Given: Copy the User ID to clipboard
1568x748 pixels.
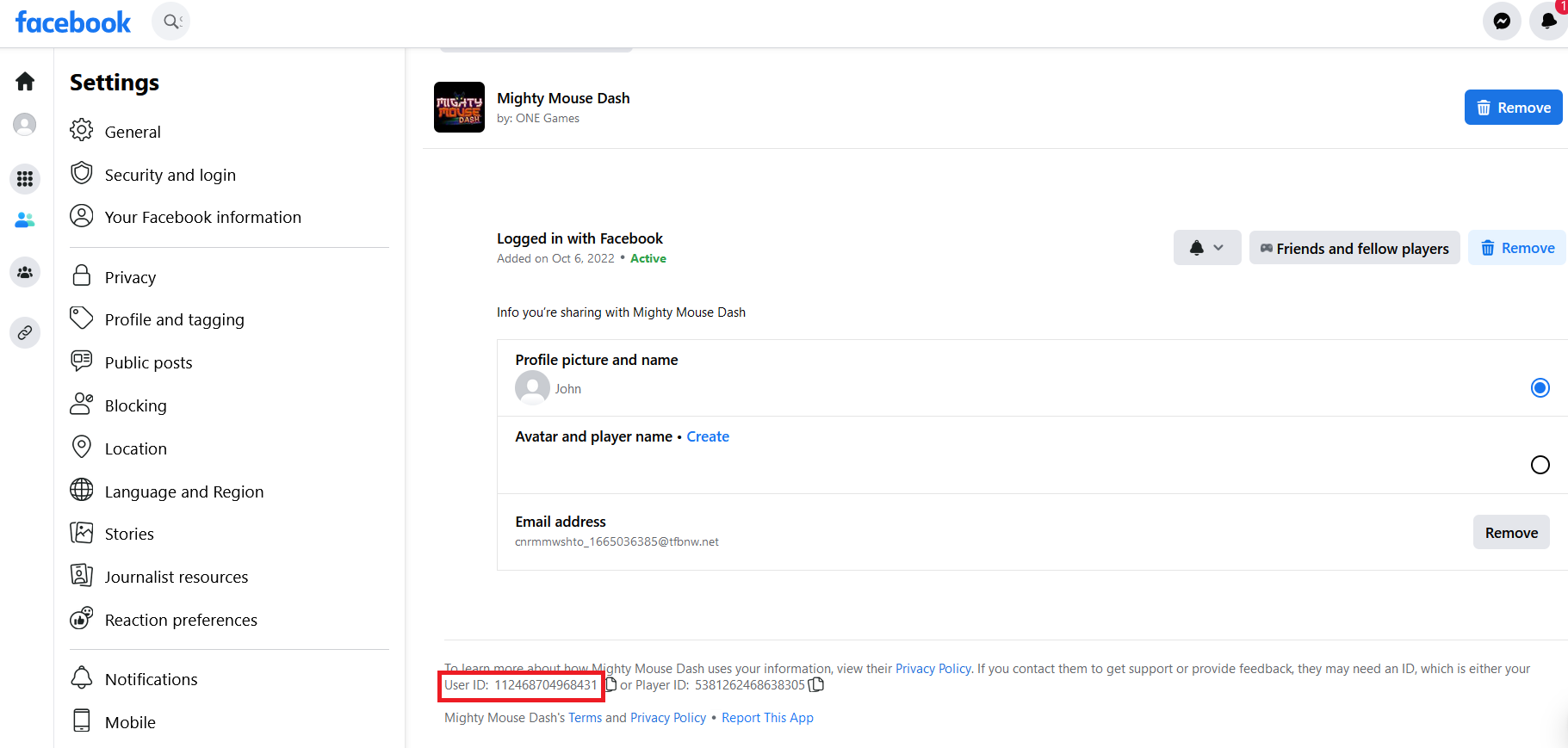Looking at the screenshot, I should pyautogui.click(x=610, y=685).
